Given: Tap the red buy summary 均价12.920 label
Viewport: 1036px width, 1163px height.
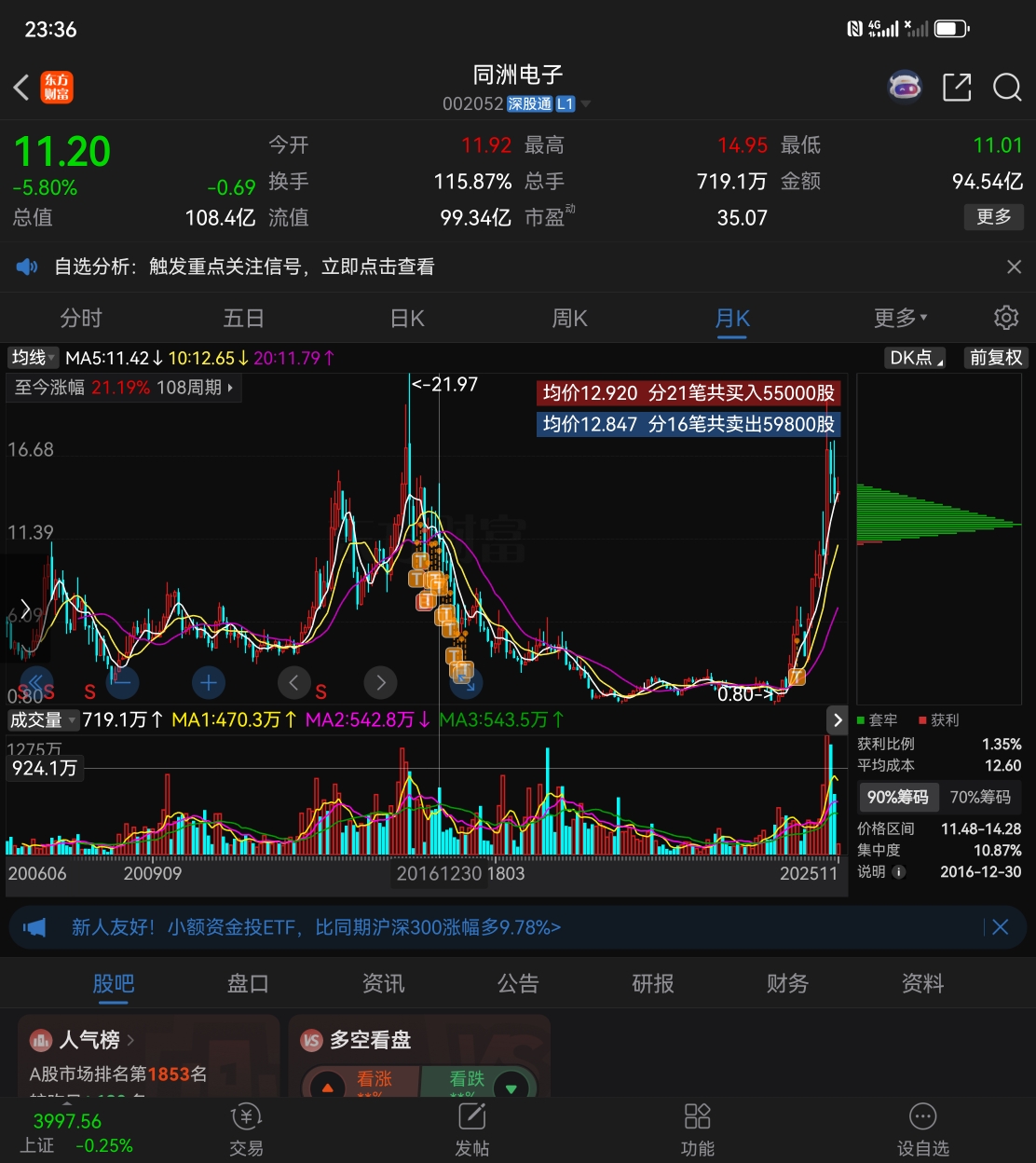Looking at the screenshot, I should tap(688, 393).
